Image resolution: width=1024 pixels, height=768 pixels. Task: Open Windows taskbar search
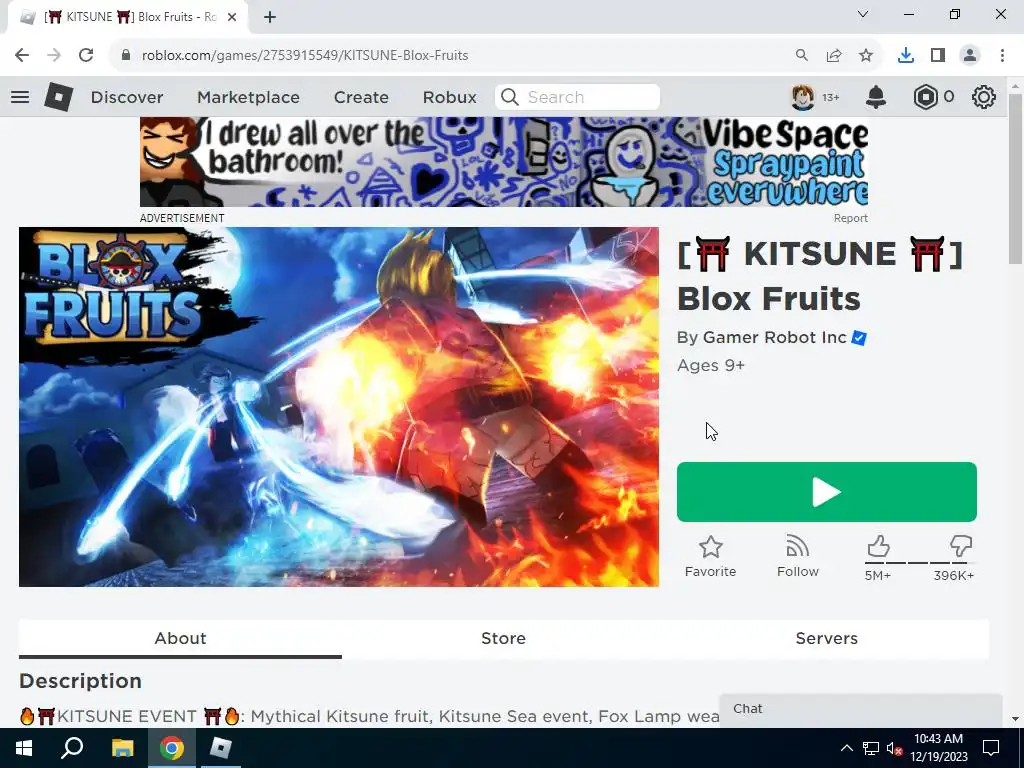click(72, 748)
